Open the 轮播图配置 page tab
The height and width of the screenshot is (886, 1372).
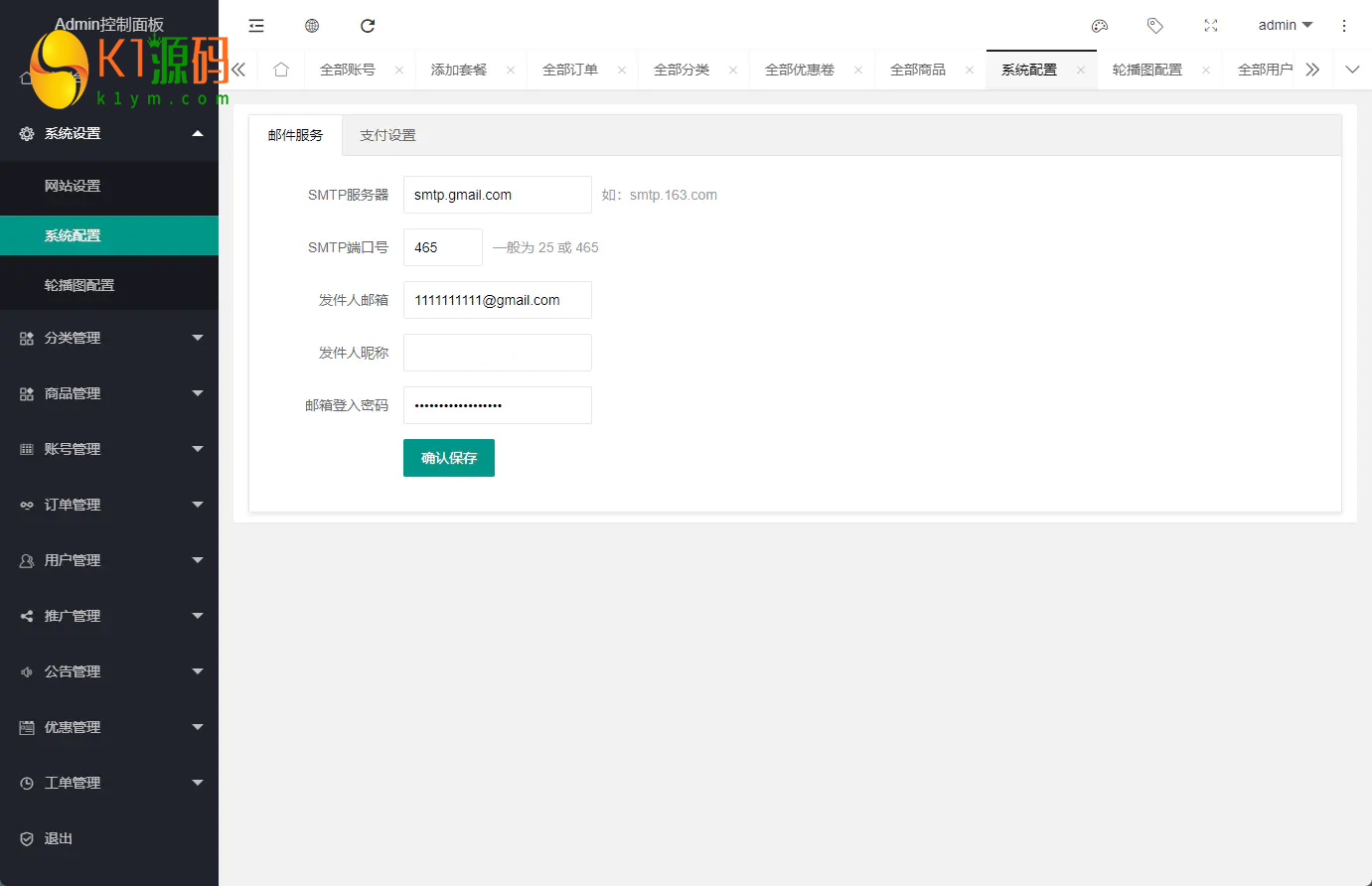(x=1147, y=70)
